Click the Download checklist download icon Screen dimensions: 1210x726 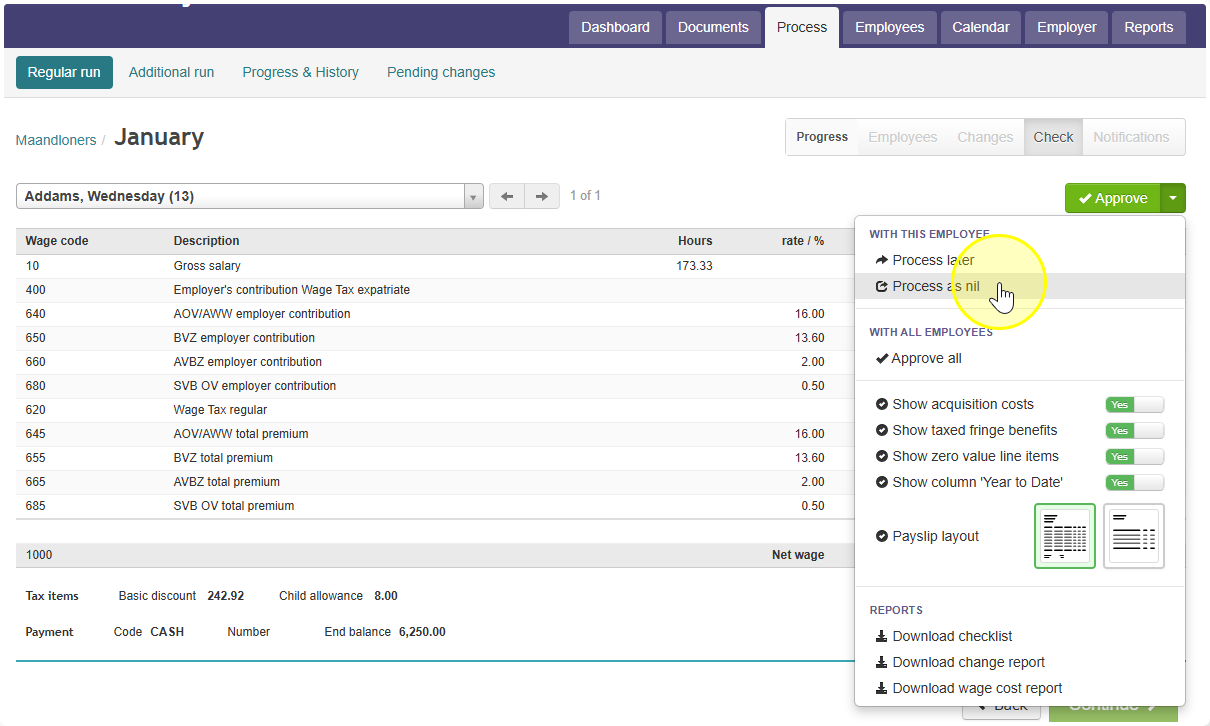click(x=881, y=636)
